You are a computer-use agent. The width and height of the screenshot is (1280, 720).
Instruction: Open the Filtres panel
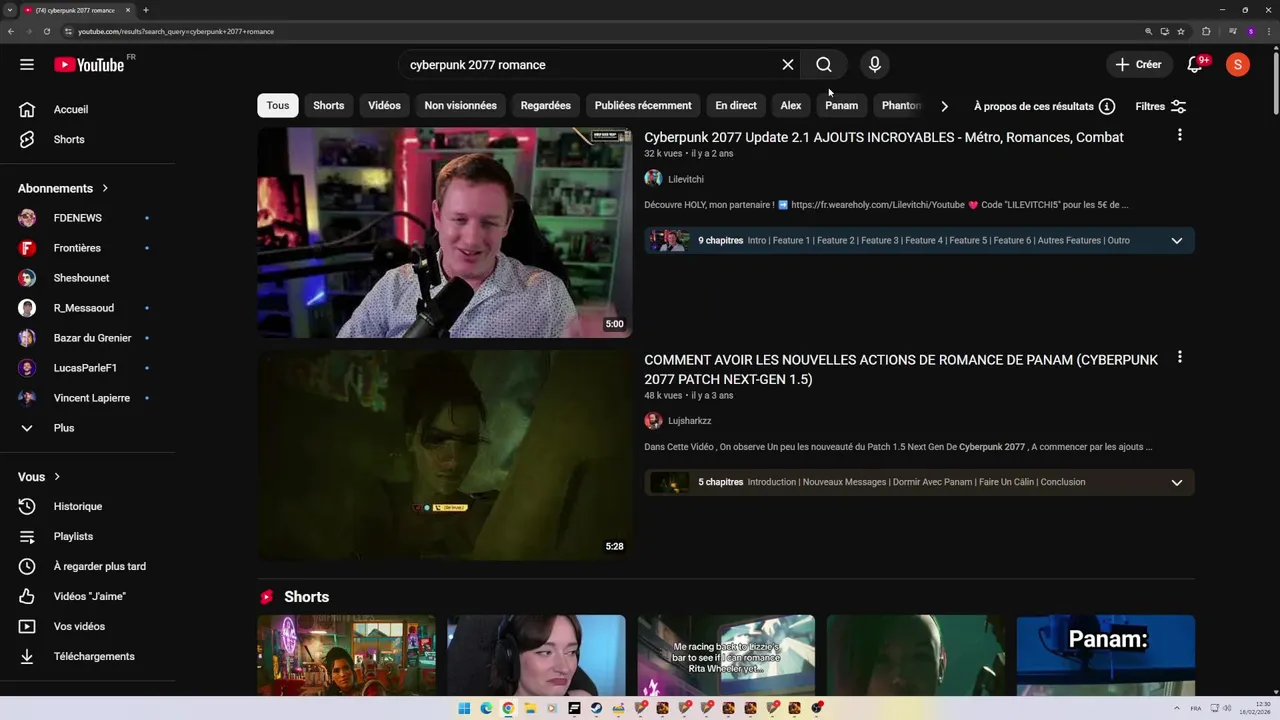pyautogui.click(x=1160, y=106)
